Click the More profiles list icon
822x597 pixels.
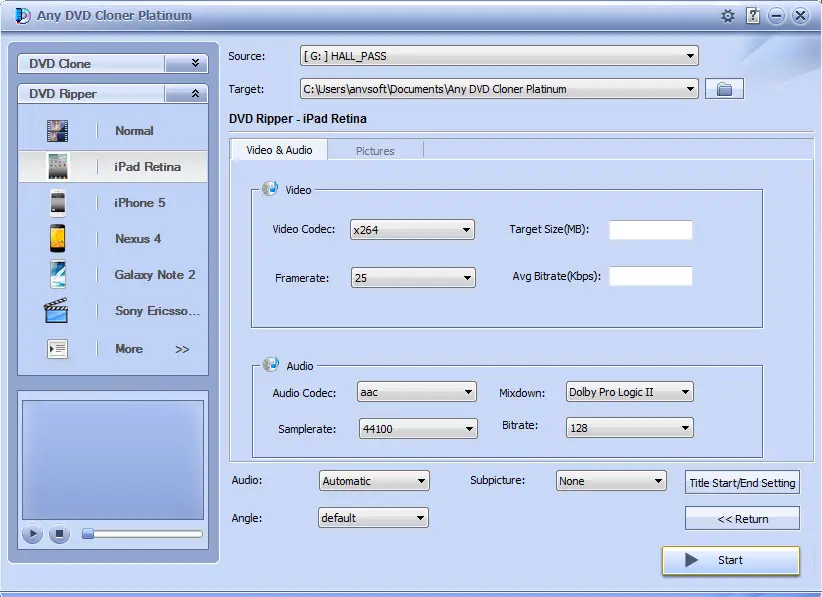coord(57,349)
